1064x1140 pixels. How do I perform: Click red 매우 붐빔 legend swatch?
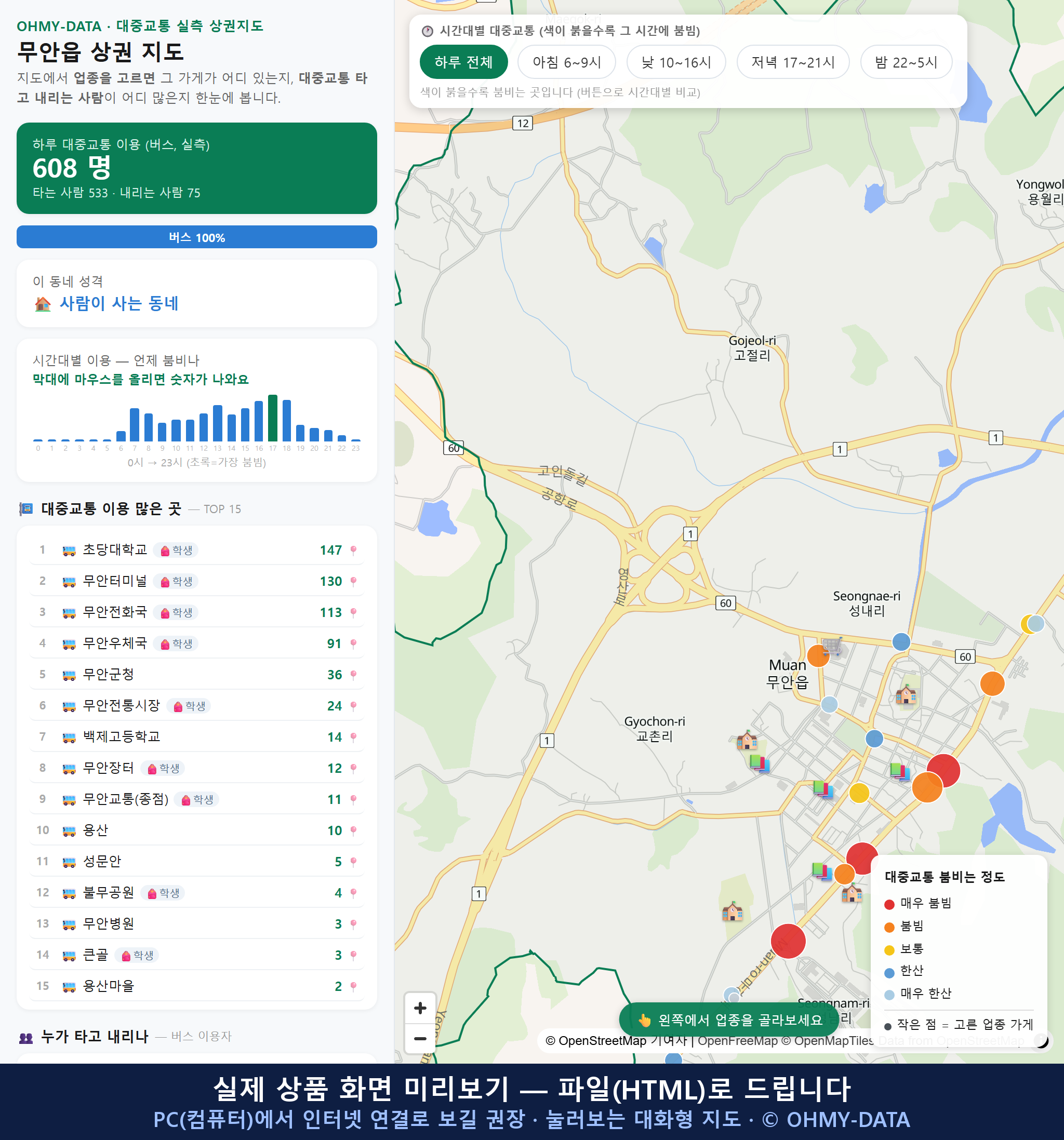889,904
